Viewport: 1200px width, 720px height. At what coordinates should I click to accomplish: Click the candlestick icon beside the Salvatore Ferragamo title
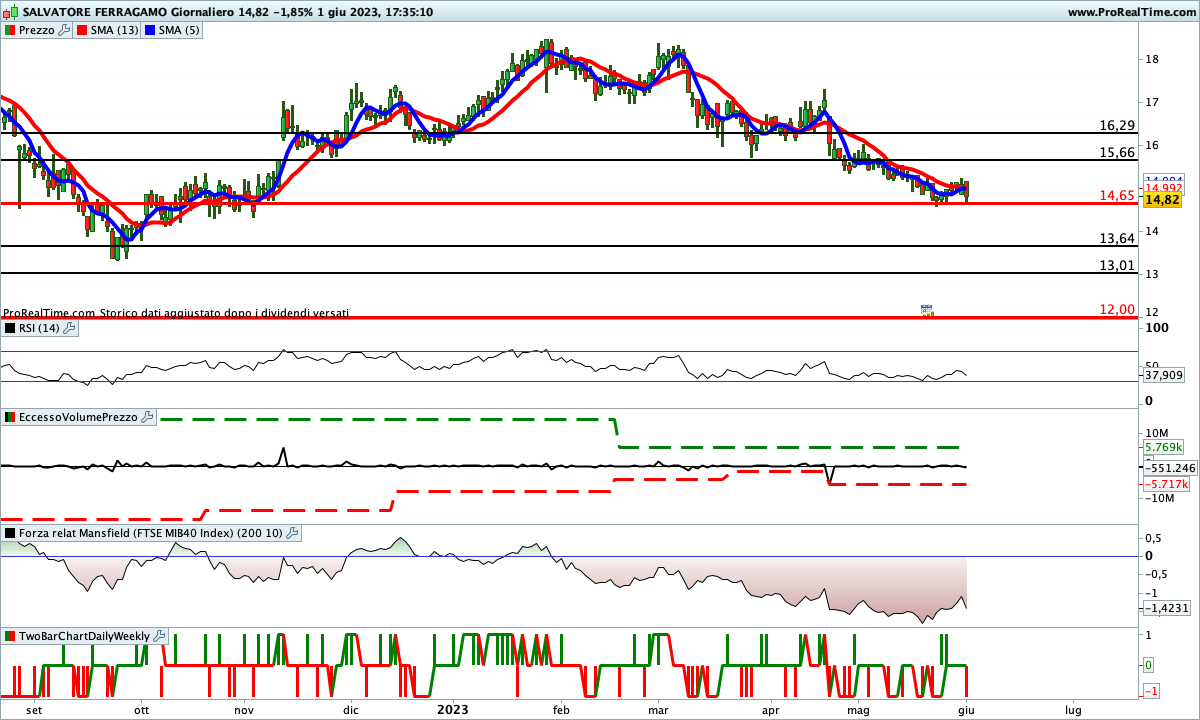point(10,13)
